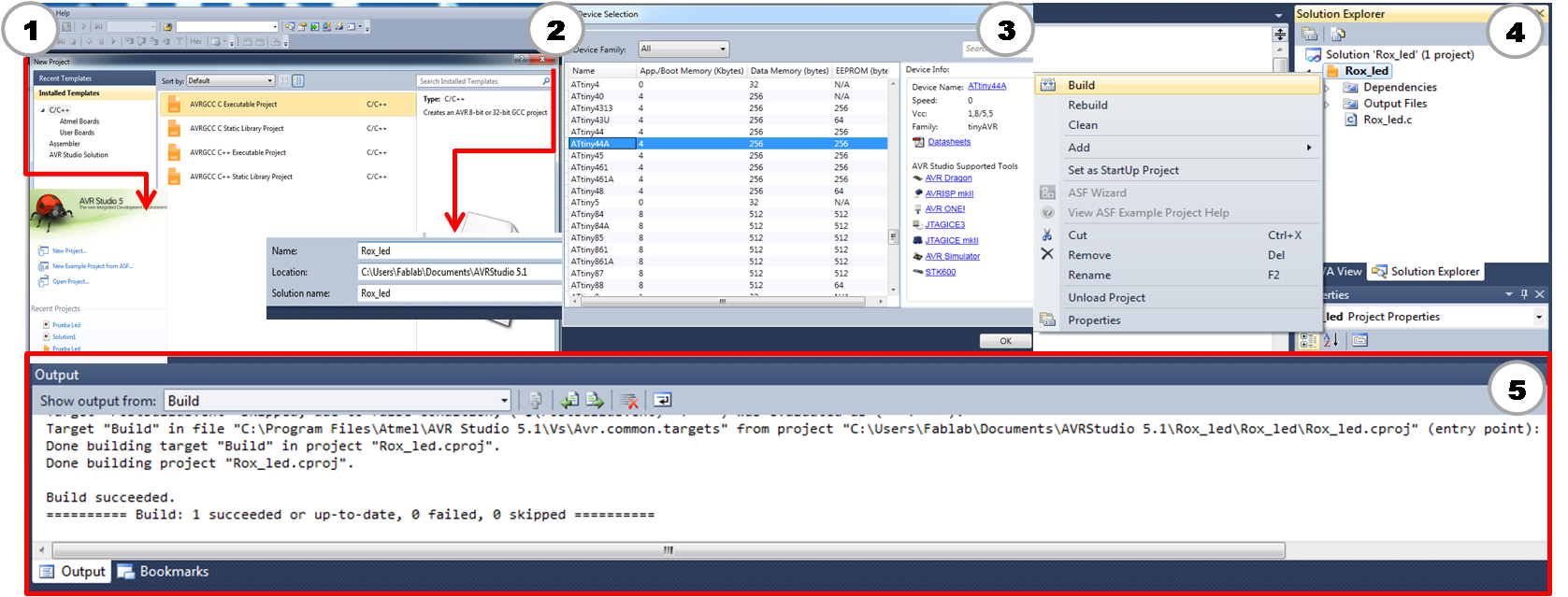Expand Dependencies node in Solution Explorer

click(x=1327, y=87)
